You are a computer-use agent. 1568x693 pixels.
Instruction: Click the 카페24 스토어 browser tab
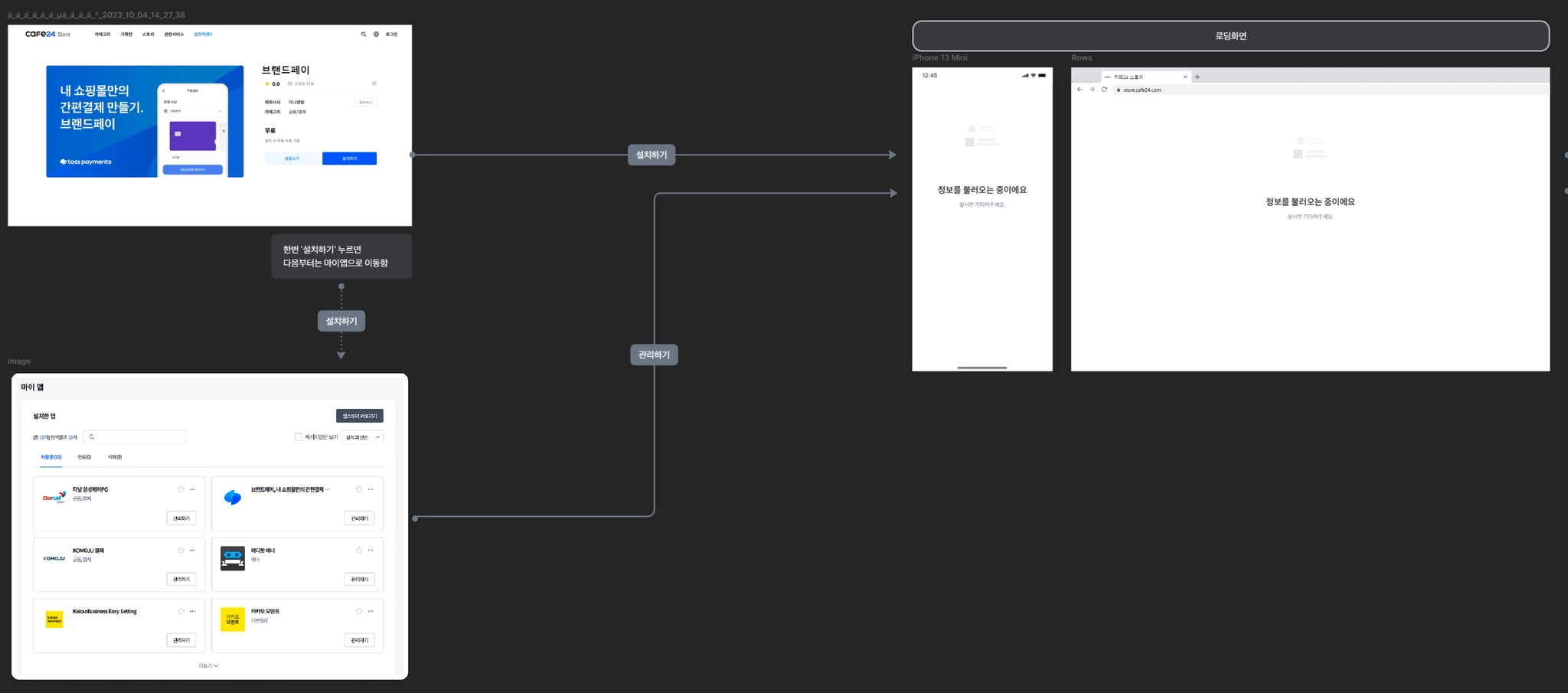(x=1145, y=77)
